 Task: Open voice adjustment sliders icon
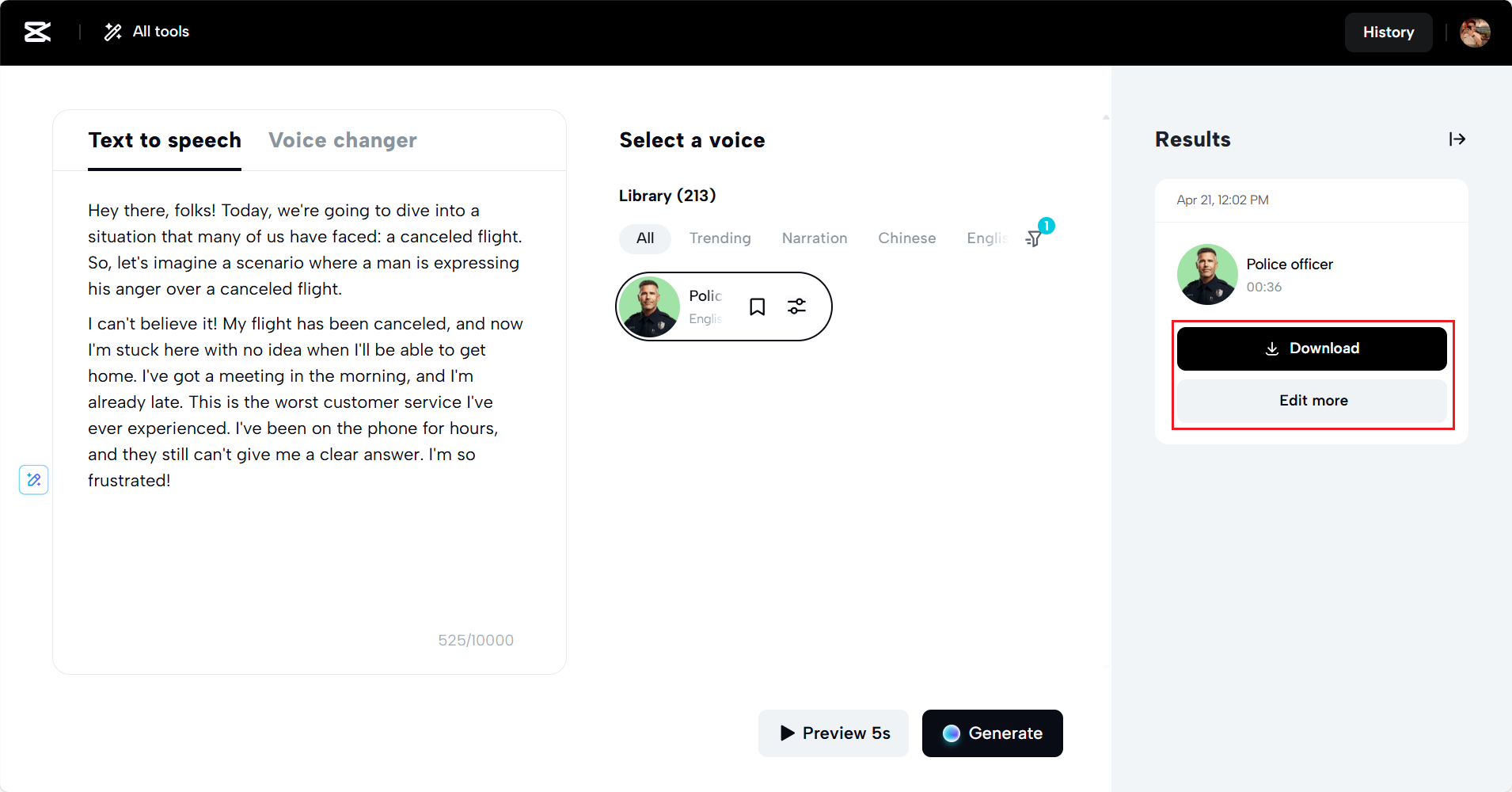(796, 307)
